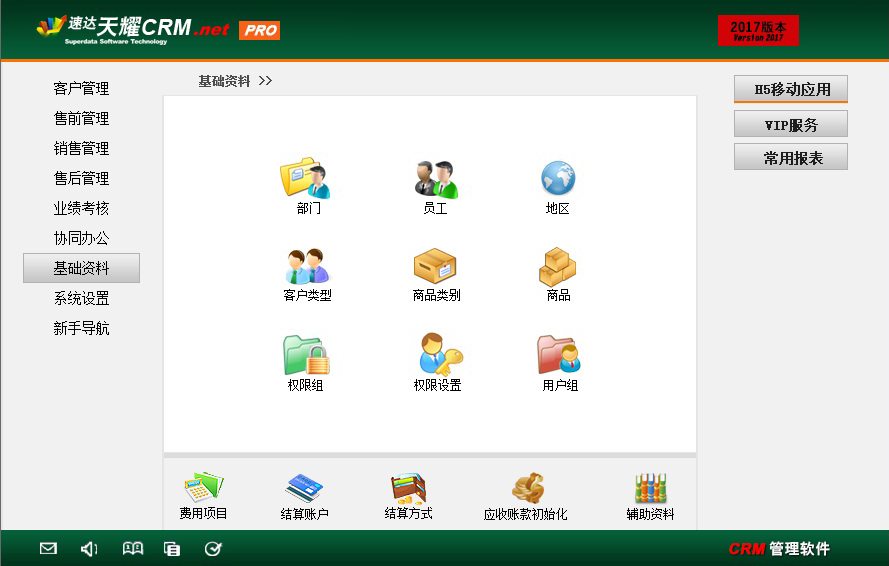Switch to 客户管理 in the sidebar
Screen dimensions: 889x566
click(x=81, y=88)
